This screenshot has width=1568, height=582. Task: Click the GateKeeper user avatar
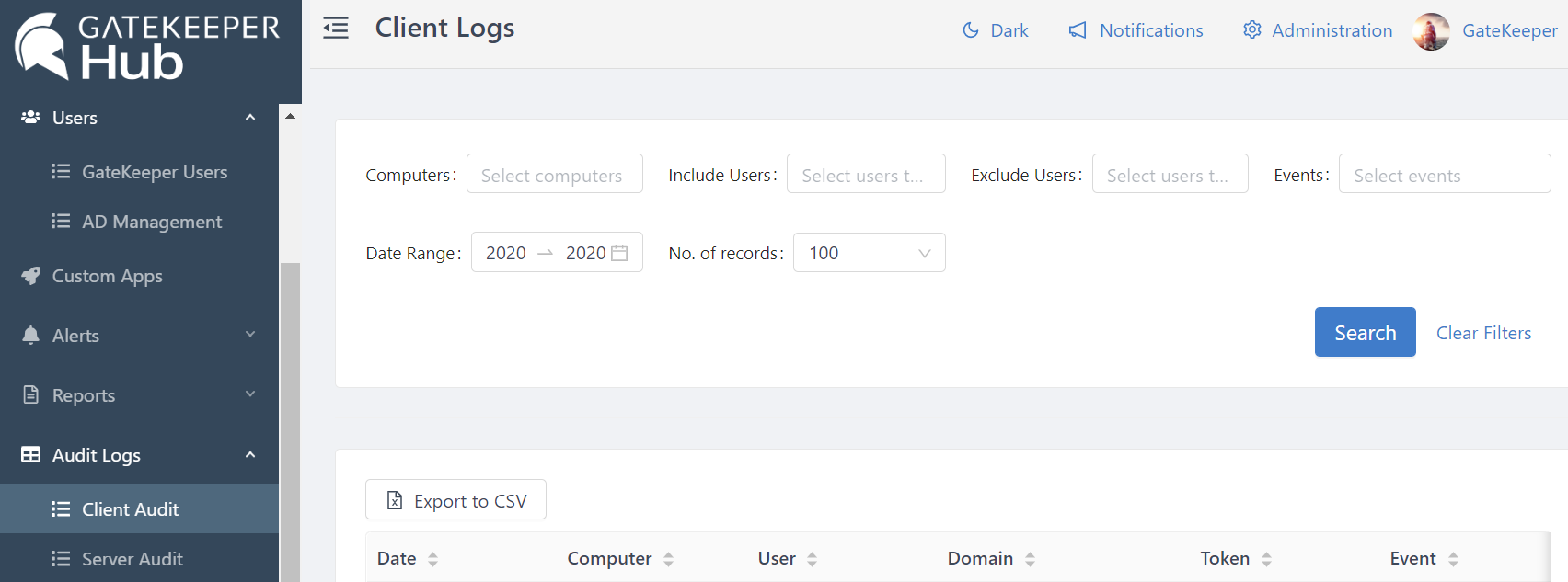click(x=1431, y=31)
